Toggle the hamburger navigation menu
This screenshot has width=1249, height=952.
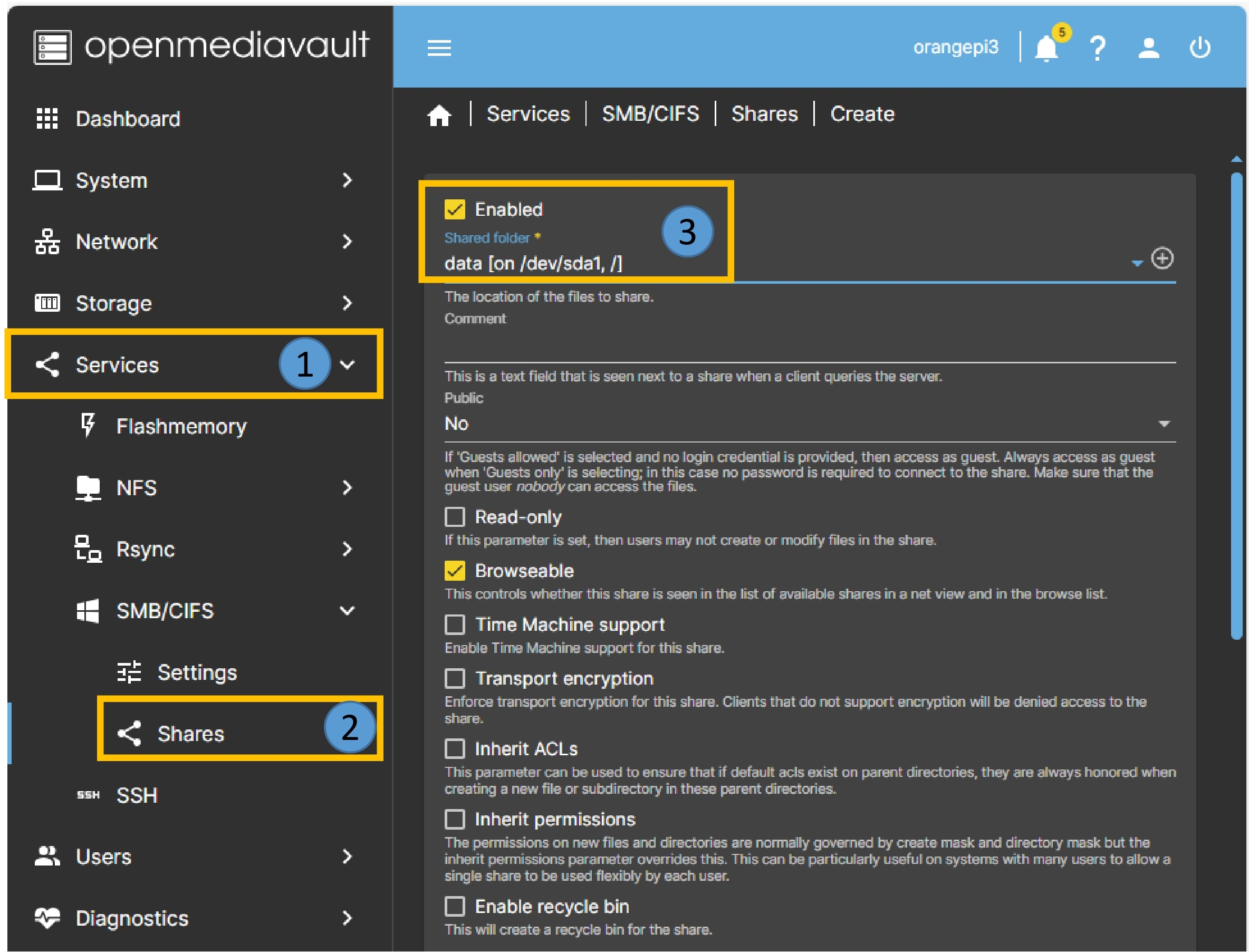click(x=439, y=47)
